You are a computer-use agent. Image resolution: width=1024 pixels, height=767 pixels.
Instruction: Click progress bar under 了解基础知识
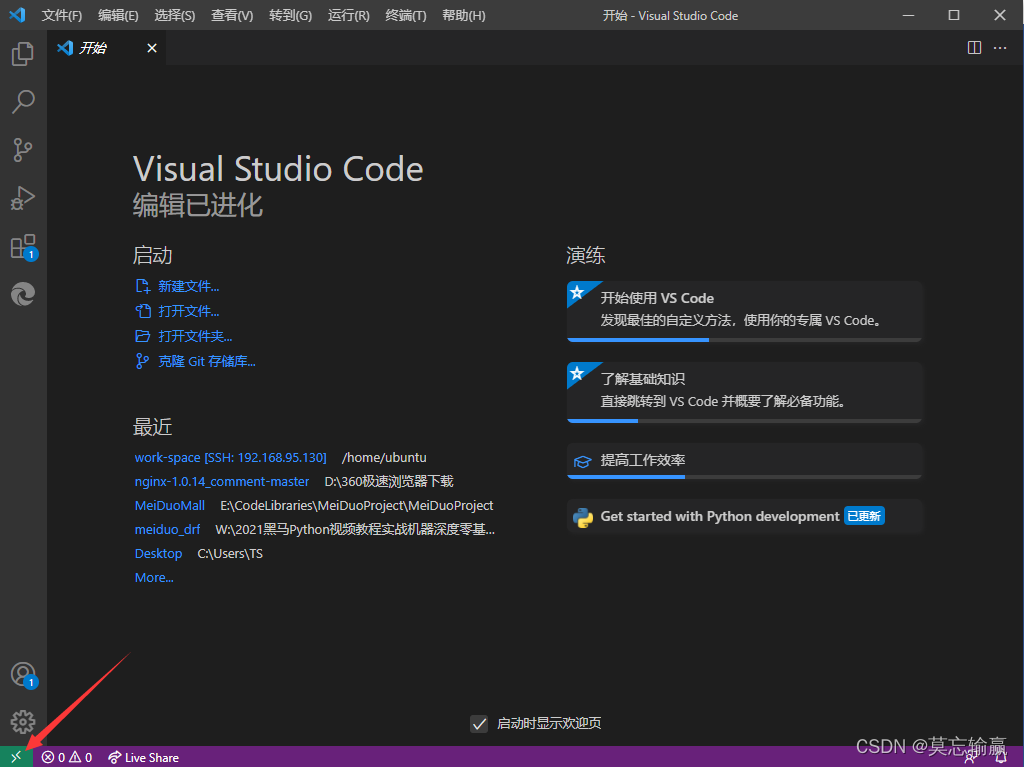point(744,421)
